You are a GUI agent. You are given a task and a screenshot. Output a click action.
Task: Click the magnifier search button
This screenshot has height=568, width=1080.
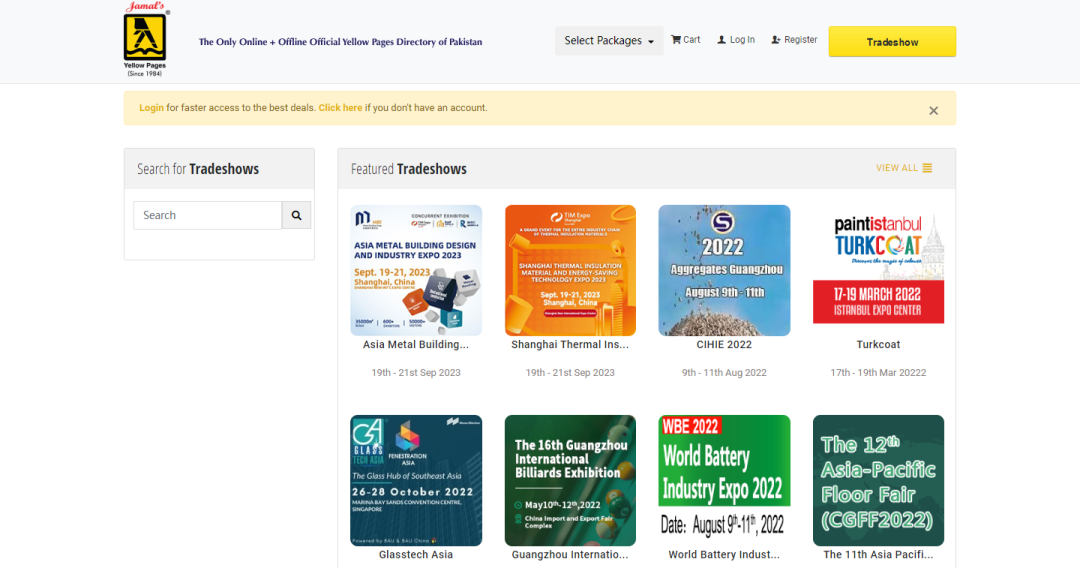coord(296,215)
